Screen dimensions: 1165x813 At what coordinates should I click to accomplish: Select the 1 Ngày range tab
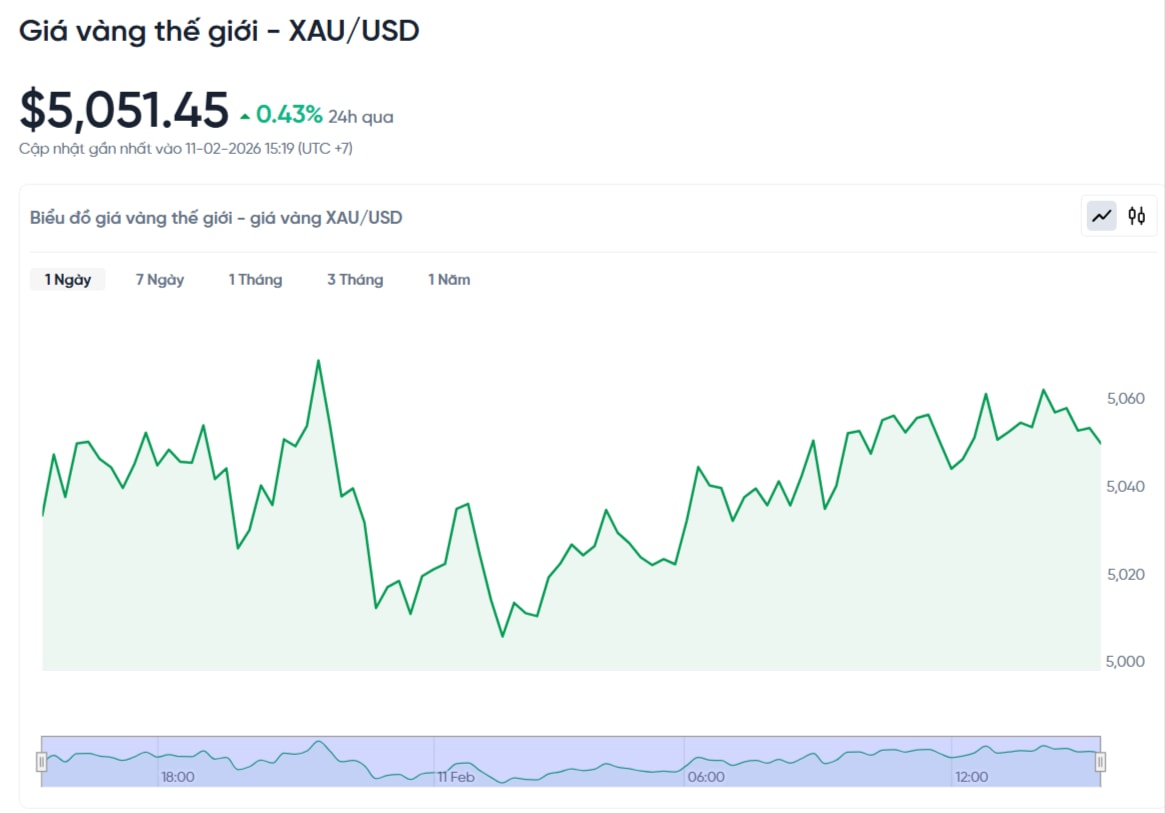[68, 279]
